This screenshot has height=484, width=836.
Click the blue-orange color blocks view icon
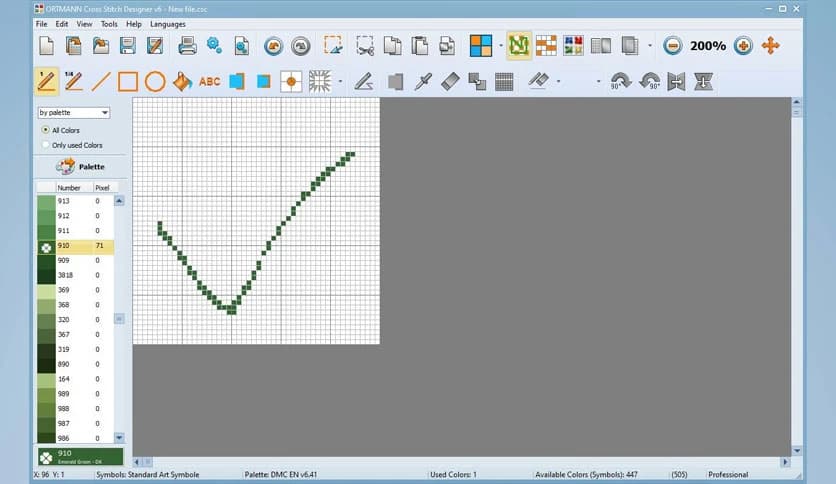pyautogui.click(x=480, y=46)
